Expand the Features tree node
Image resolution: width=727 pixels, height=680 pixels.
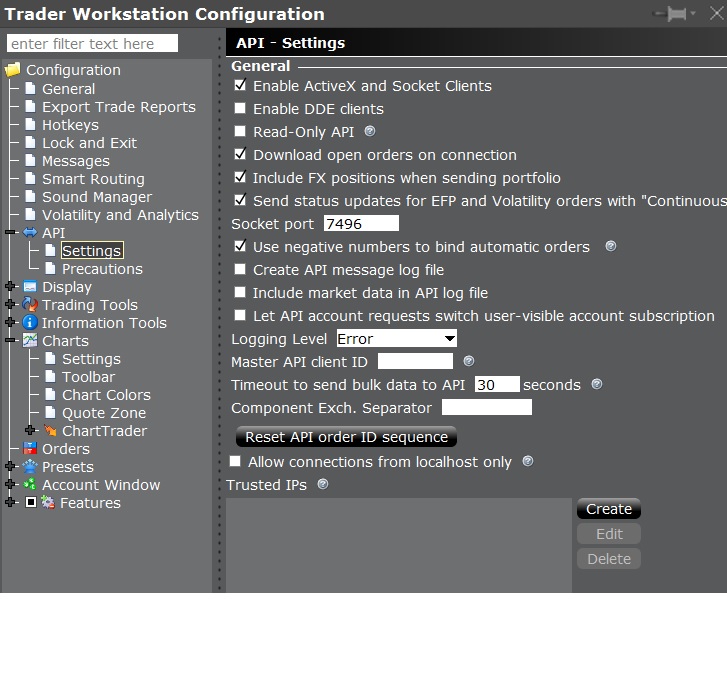coord(10,502)
